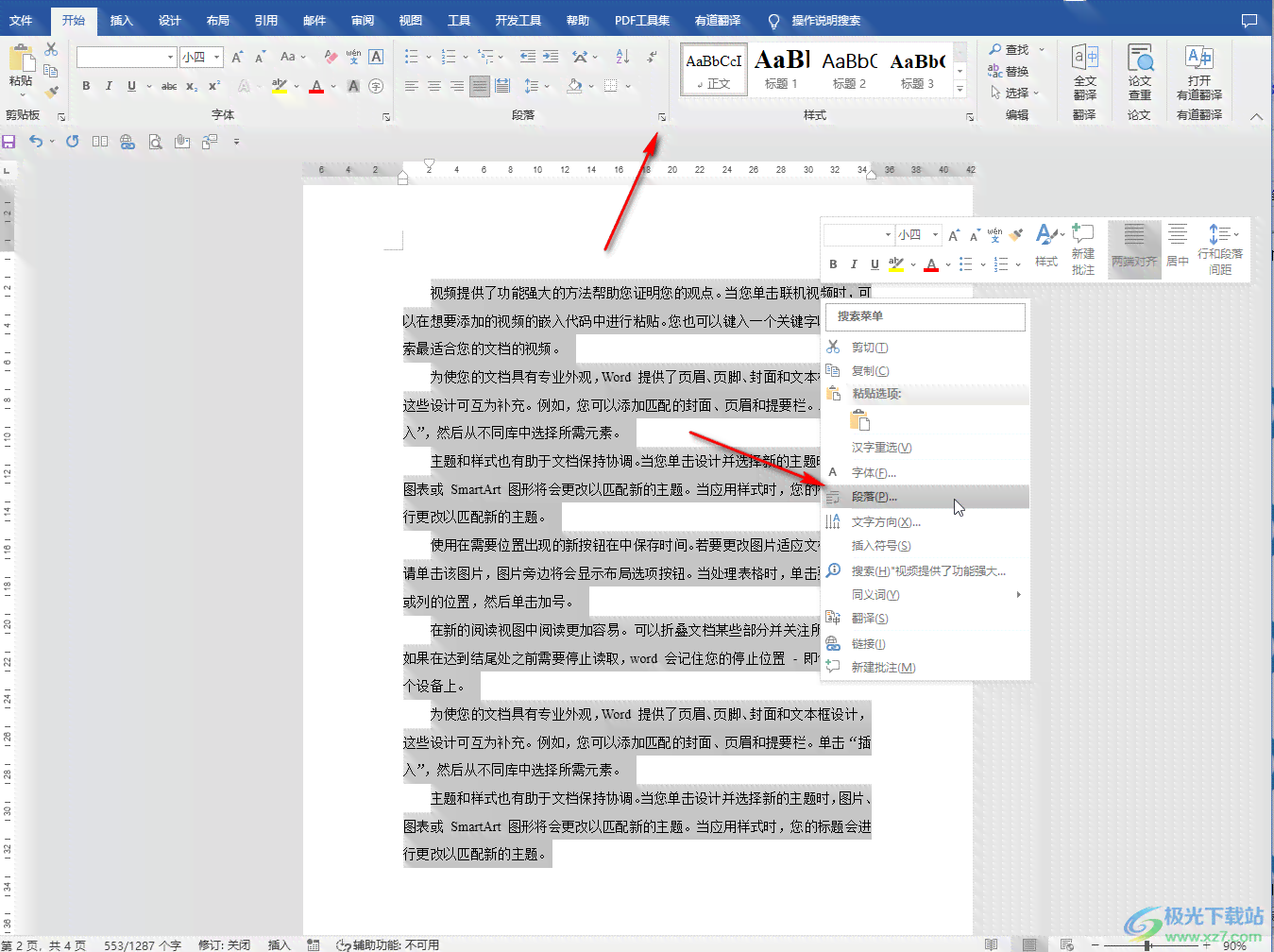Toggle align left in ribbon

412,86
